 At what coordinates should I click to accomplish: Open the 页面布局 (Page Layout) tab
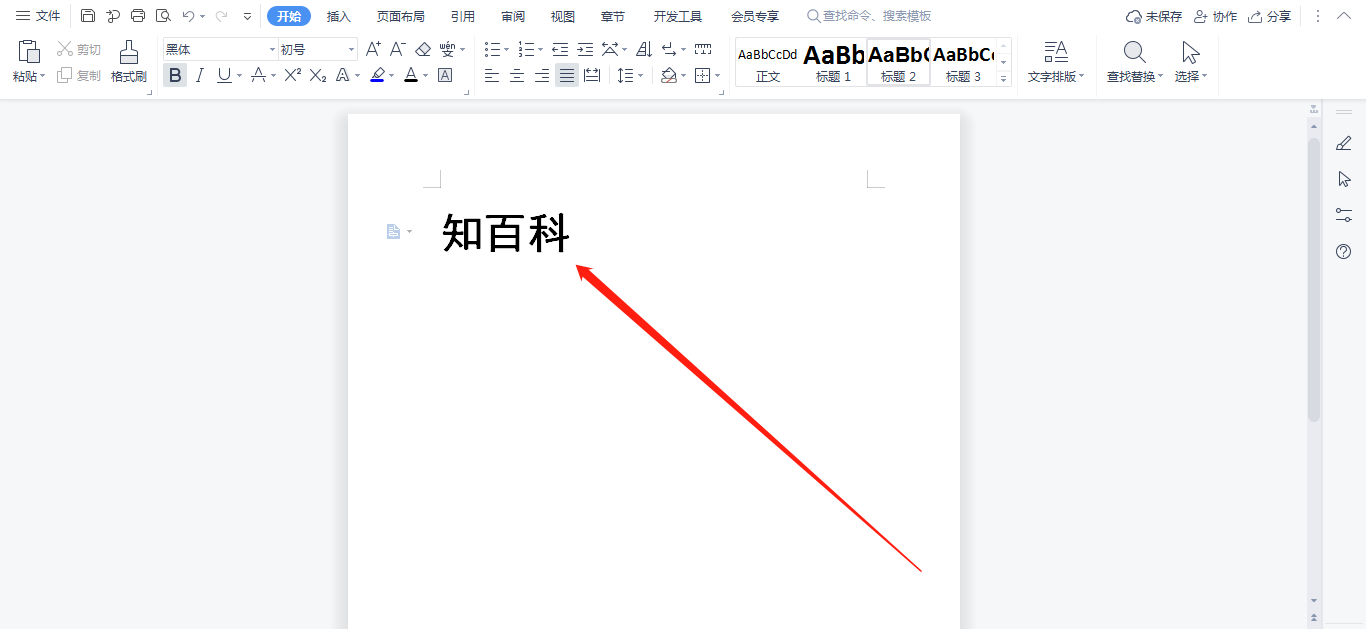(400, 16)
